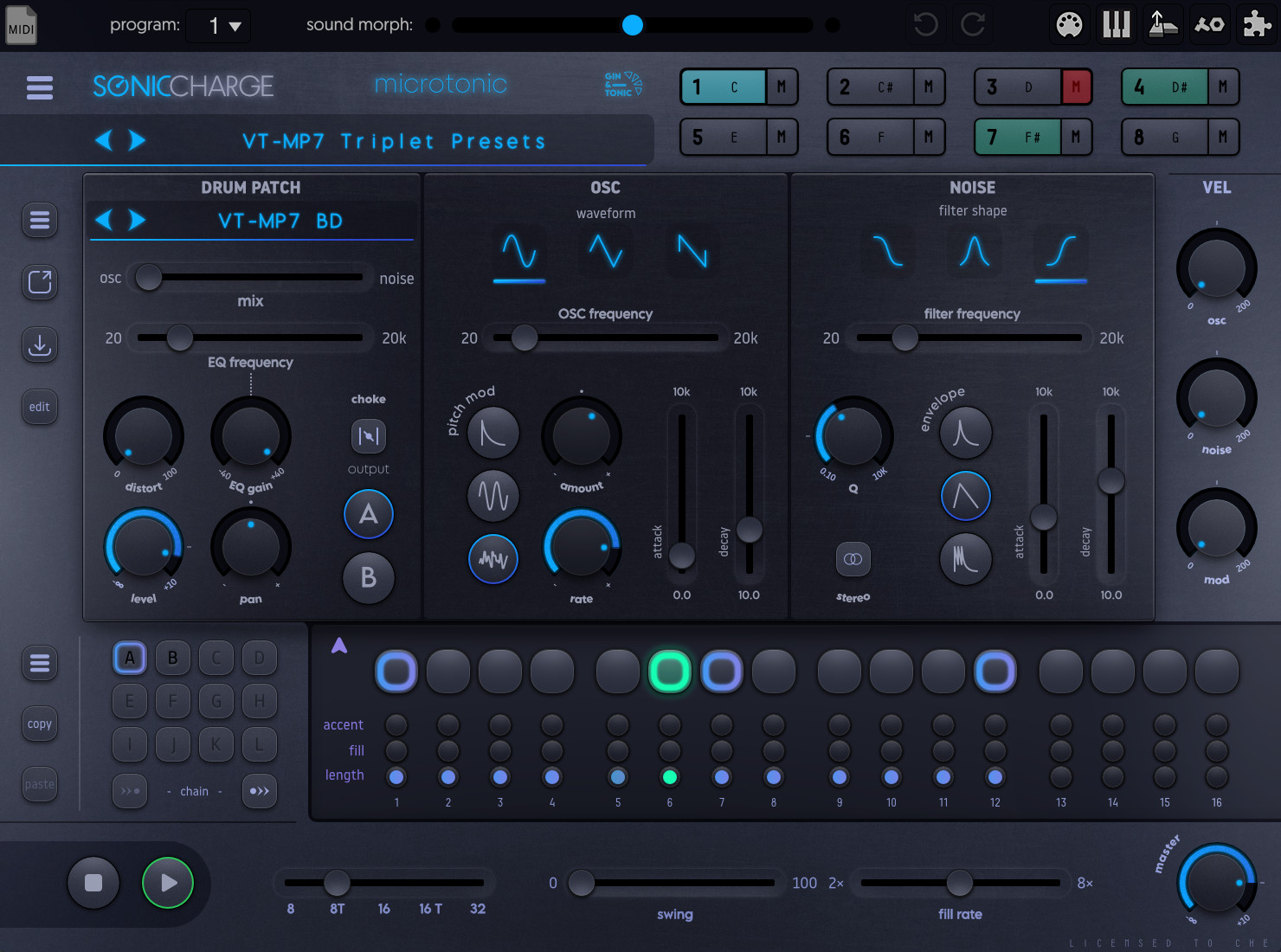This screenshot has height=952, width=1281.
Task: Open VT-MP7 Triplet Presets name
Action: [394, 141]
